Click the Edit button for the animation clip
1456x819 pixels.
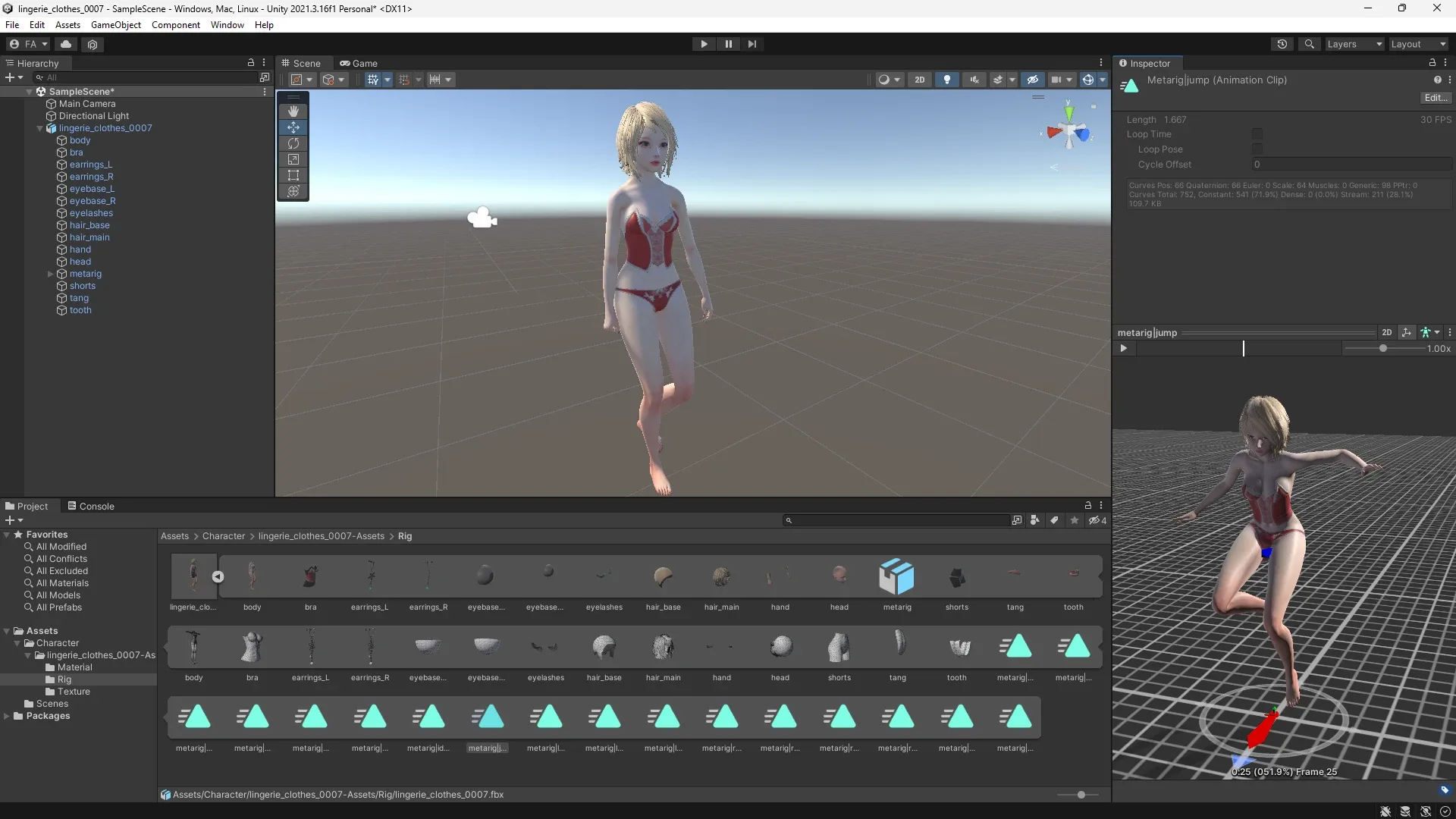[1434, 97]
